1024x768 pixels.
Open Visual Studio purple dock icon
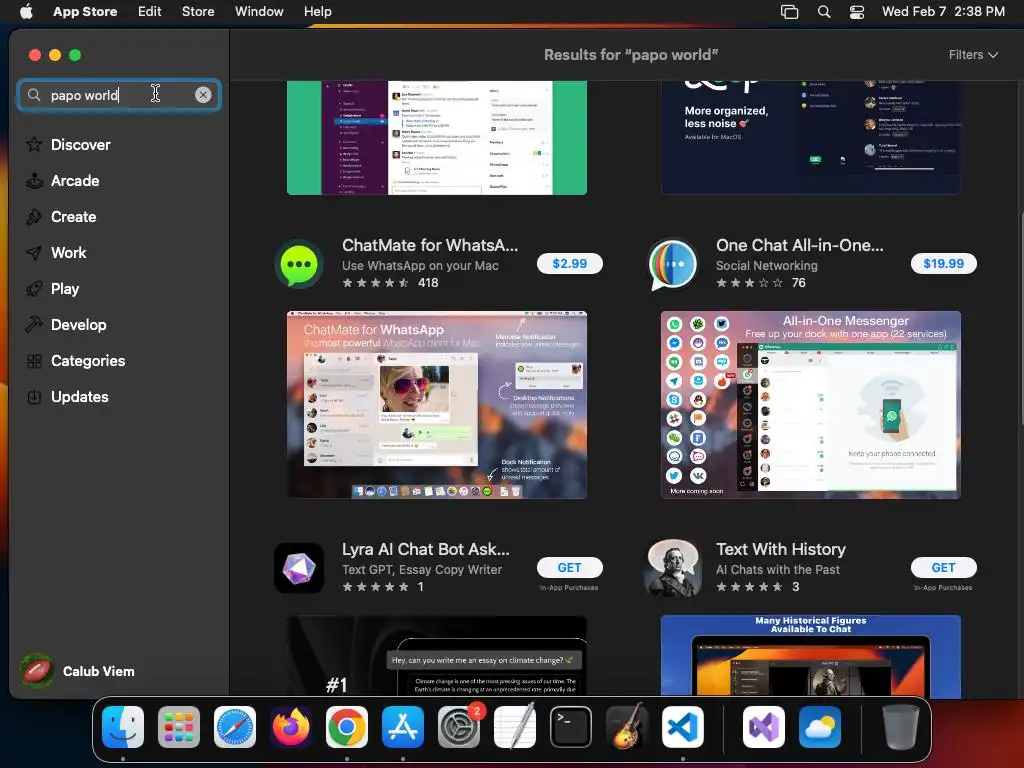click(x=763, y=727)
